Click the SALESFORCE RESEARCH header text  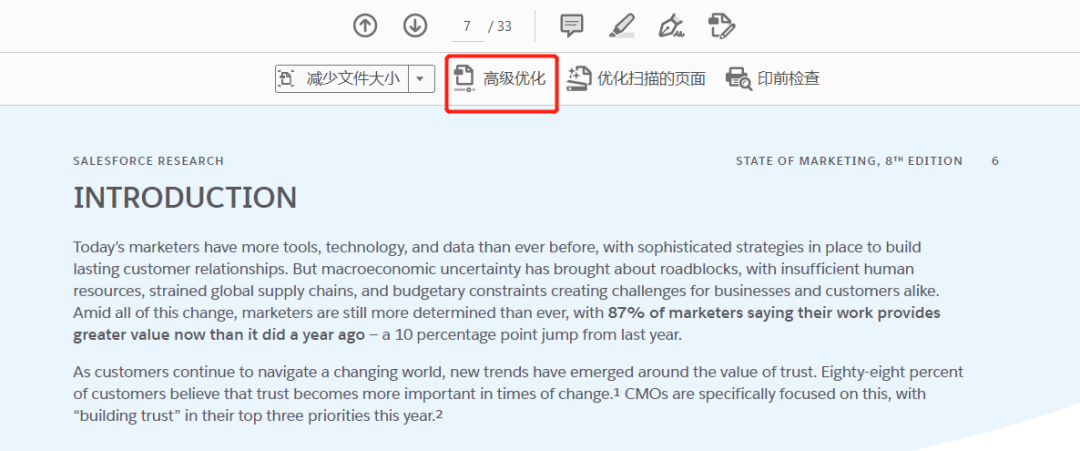click(x=148, y=161)
